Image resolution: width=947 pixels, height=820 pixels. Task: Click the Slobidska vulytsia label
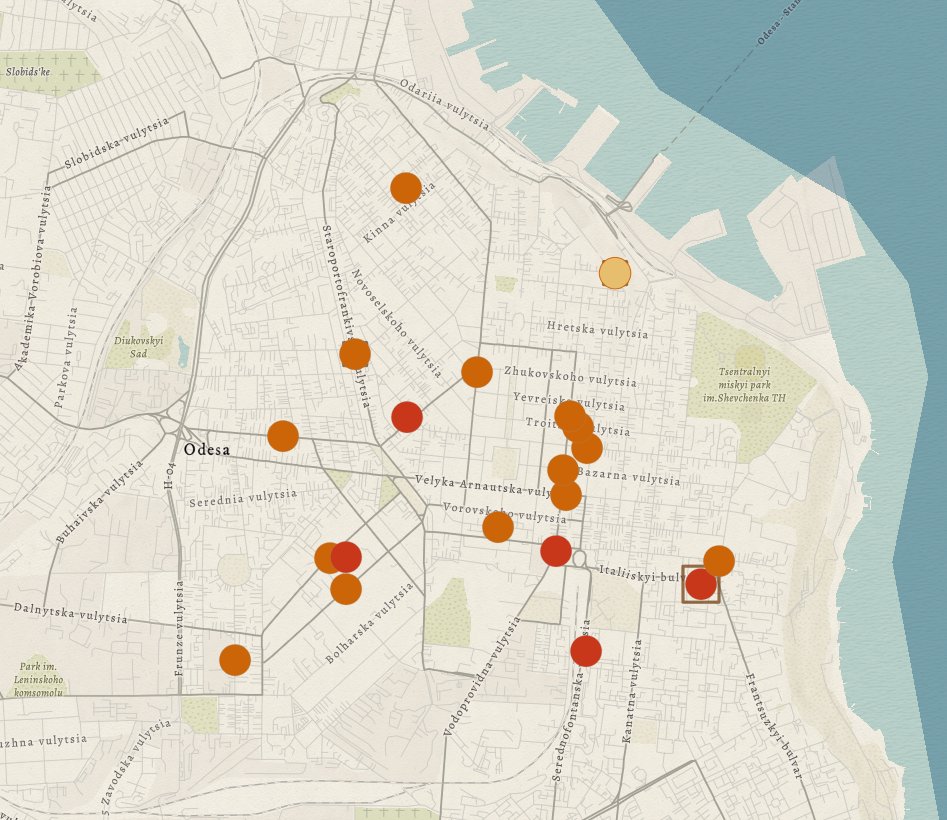[x=116, y=143]
